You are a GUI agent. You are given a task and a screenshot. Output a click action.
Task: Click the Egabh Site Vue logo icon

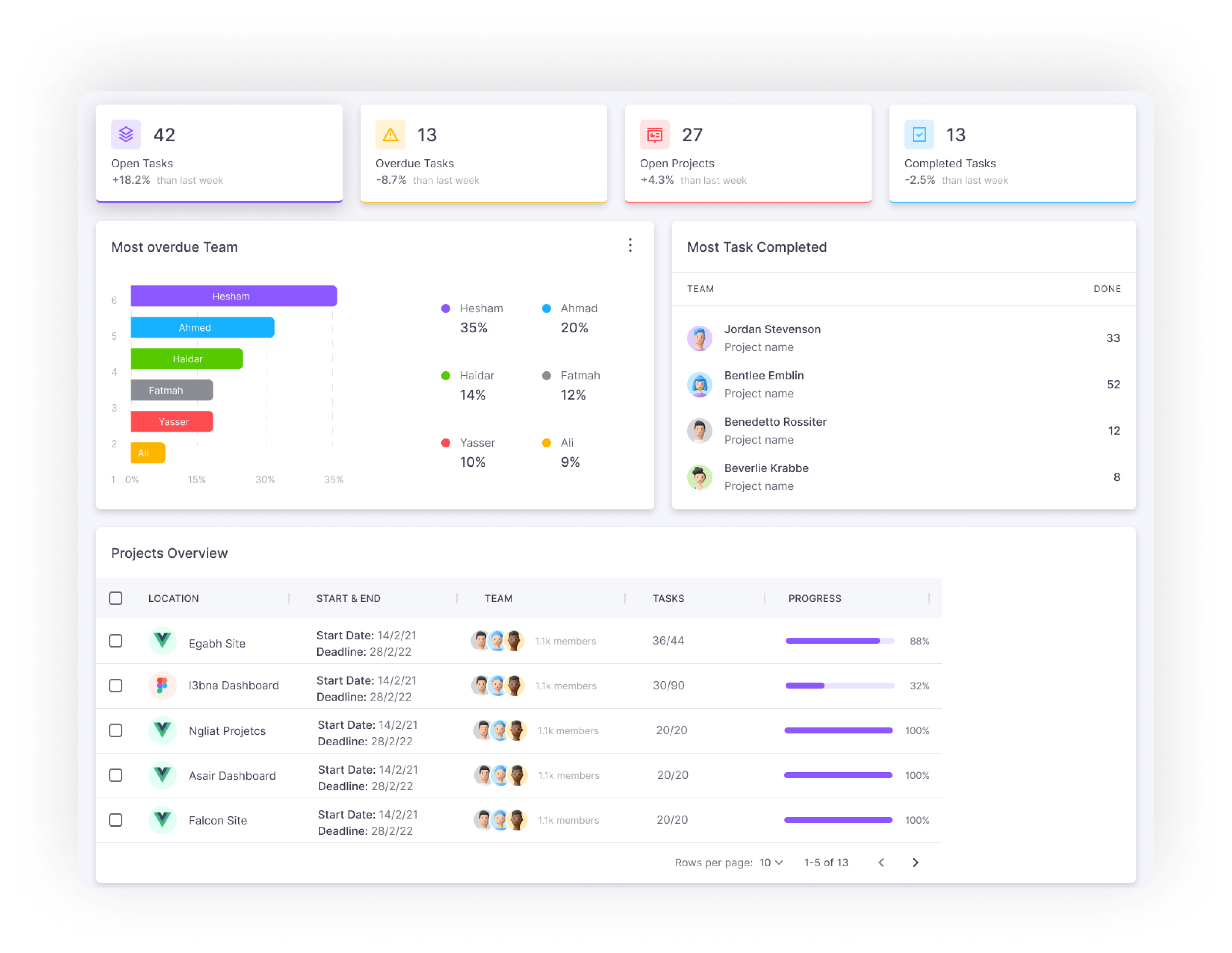162,640
